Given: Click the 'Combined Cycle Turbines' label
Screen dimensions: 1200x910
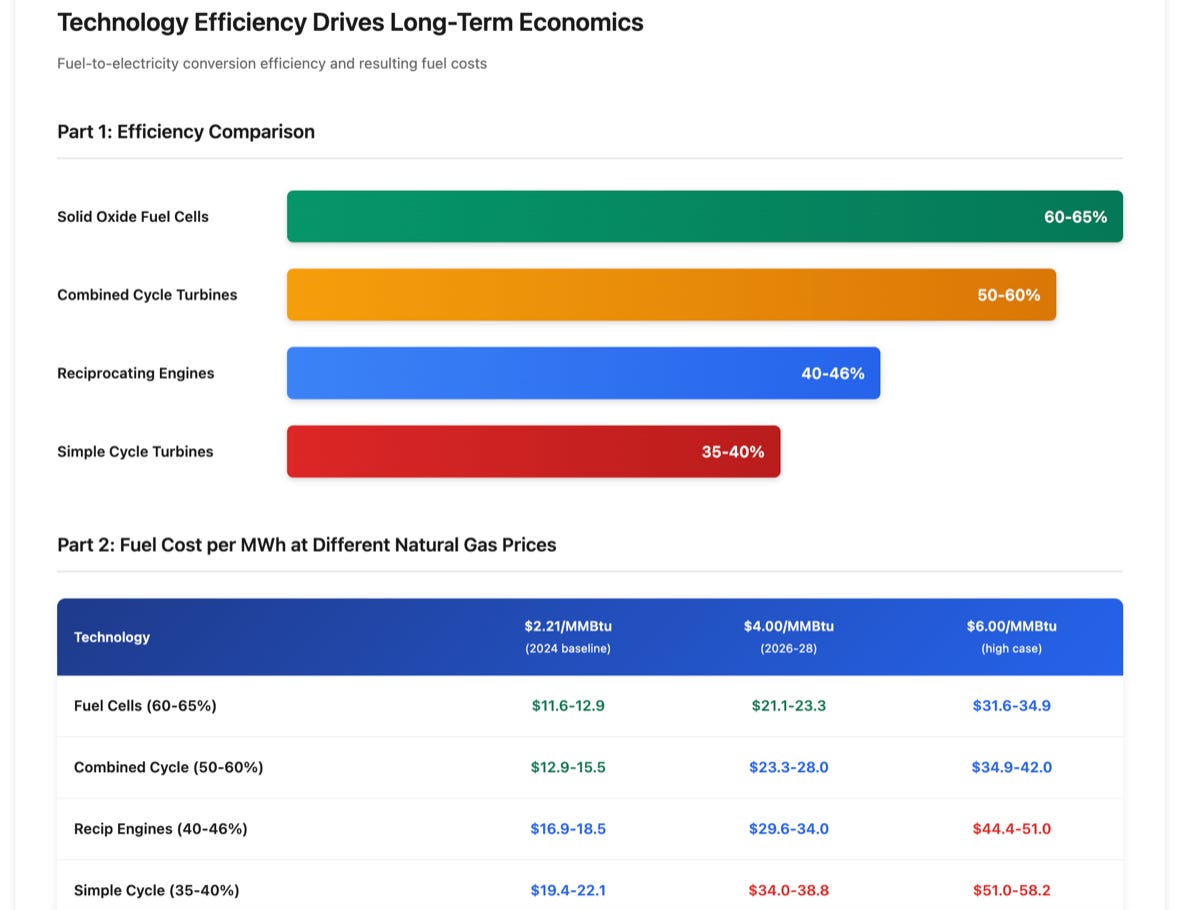Looking at the screenshot, I should [147, 295].
